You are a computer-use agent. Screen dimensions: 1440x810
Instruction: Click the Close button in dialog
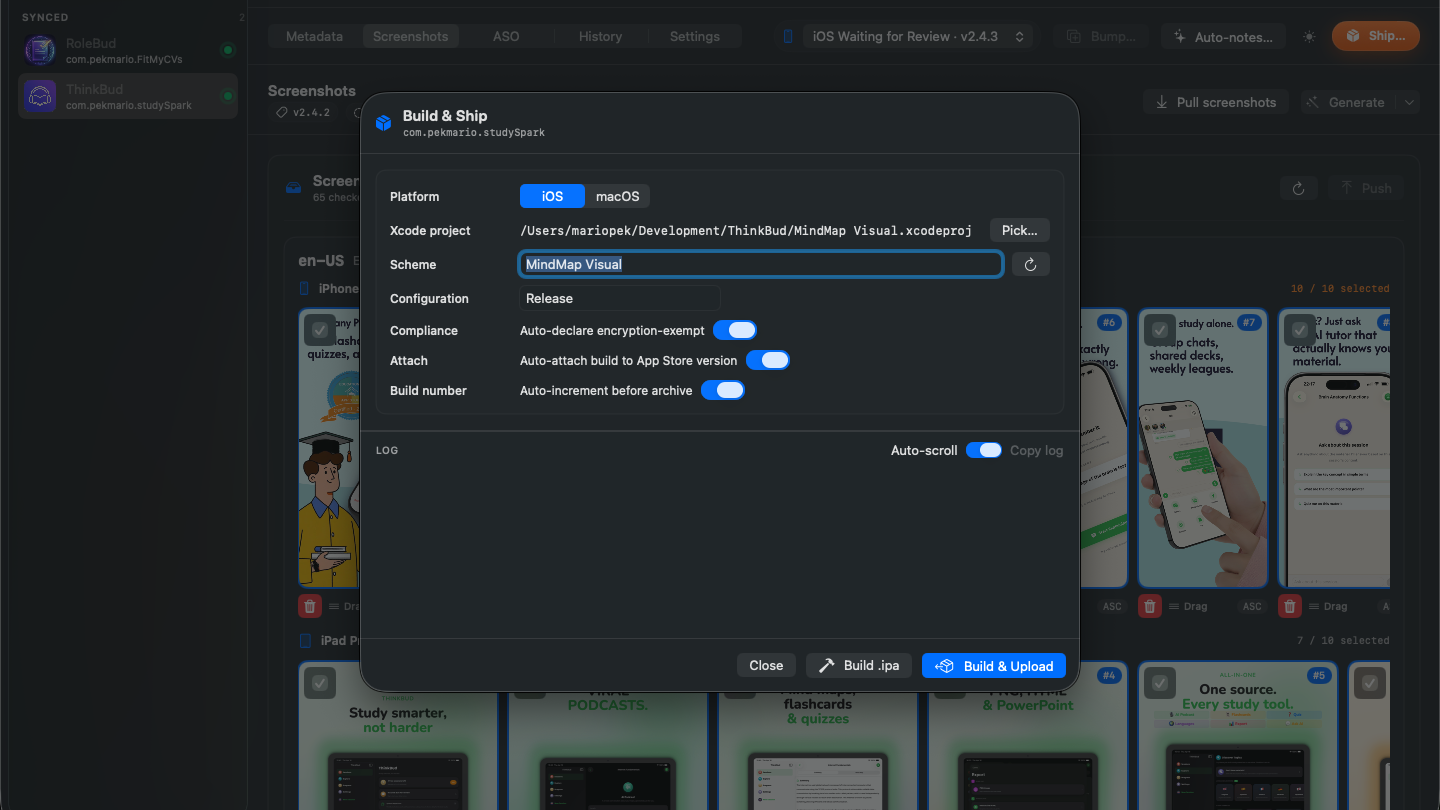pos(766,666)
